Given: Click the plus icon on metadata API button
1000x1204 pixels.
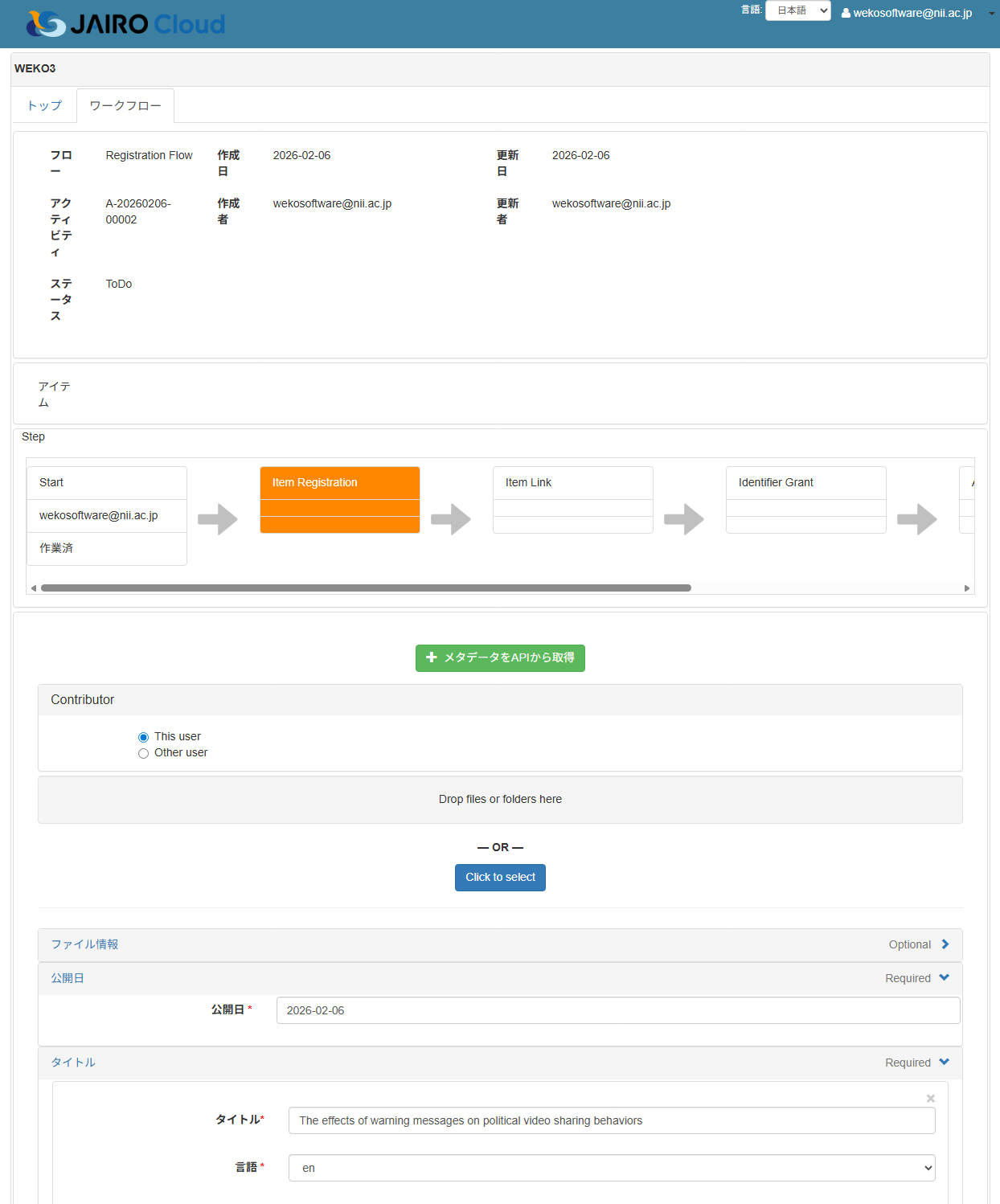Looking at the screenshot, I should click(432, 657).
